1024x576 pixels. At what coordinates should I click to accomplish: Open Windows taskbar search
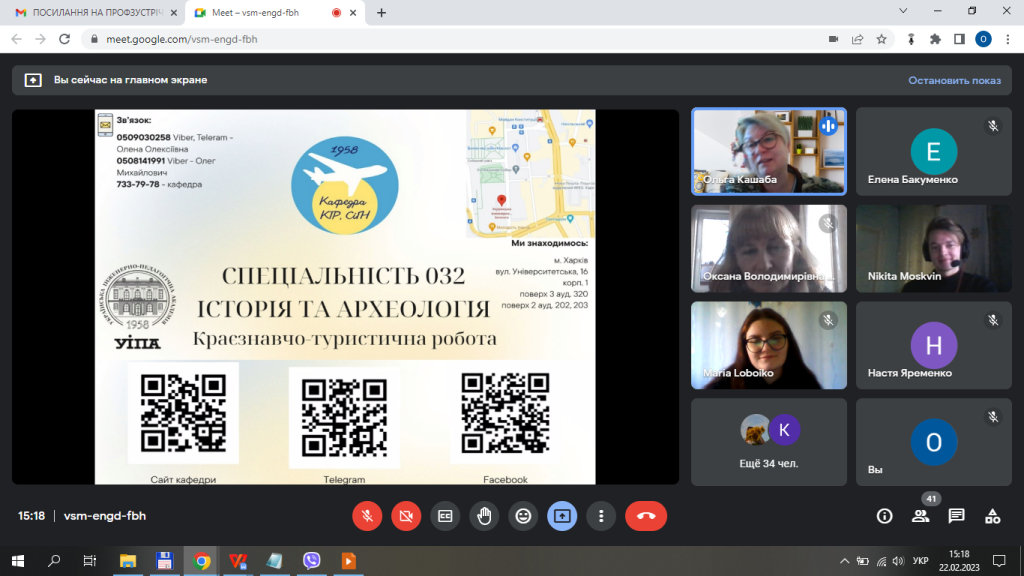[54, 561]
